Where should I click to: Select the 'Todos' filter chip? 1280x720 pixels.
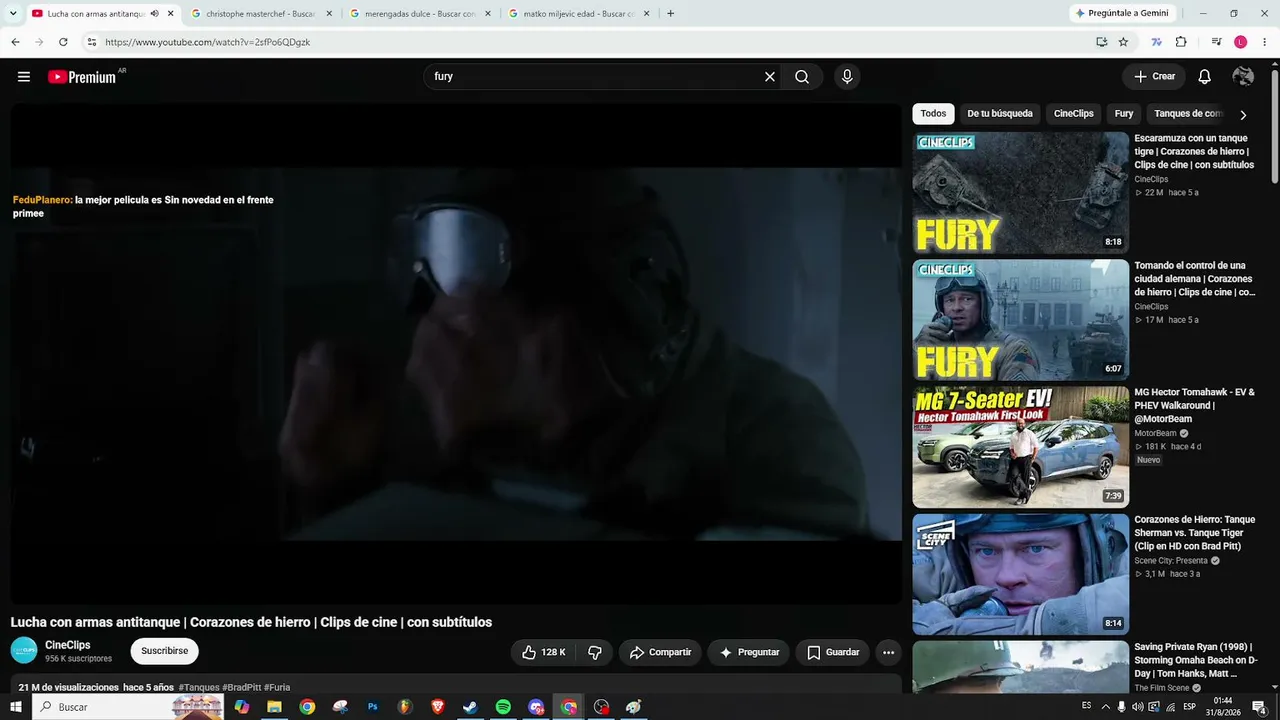click(x=933, y=114)
